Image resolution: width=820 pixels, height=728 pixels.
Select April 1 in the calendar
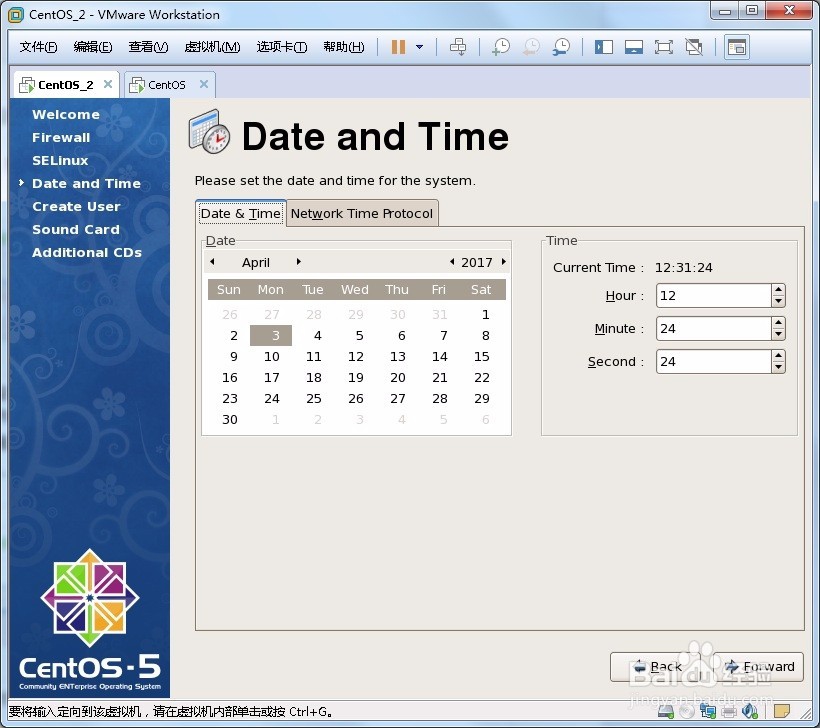click(485, 314)
